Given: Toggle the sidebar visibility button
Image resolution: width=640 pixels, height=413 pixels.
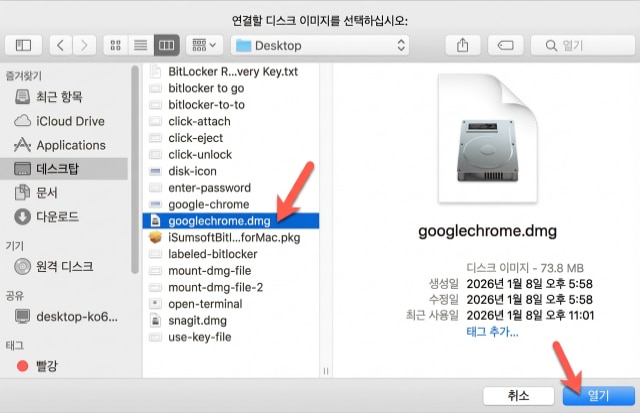Looking at the screenshot, I should point(23,45).
